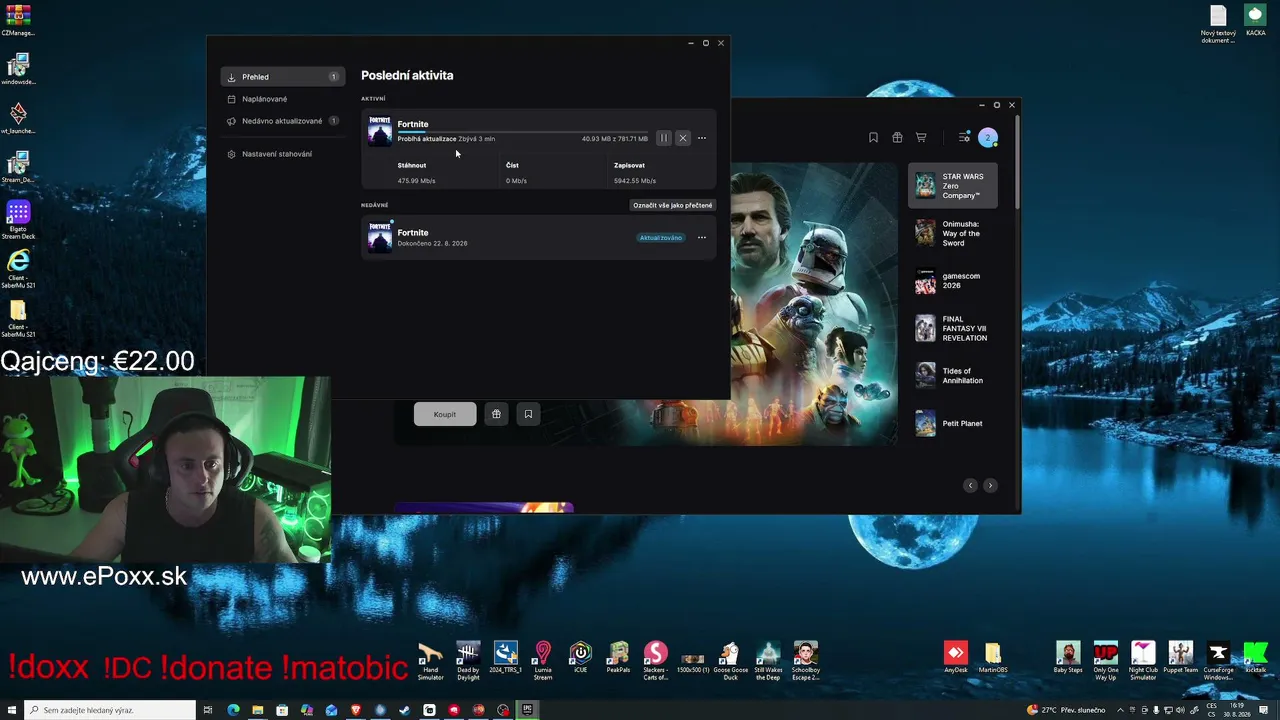The width and height of the screenshot is (1280, 720).
Task: Open the Still Wakes the Deep shortcut
Action: pyautogui.click(x=768, y=661)
